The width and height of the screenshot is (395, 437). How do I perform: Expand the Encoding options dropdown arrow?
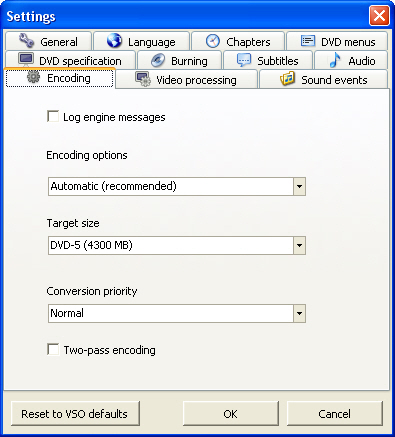coord(299,186)
